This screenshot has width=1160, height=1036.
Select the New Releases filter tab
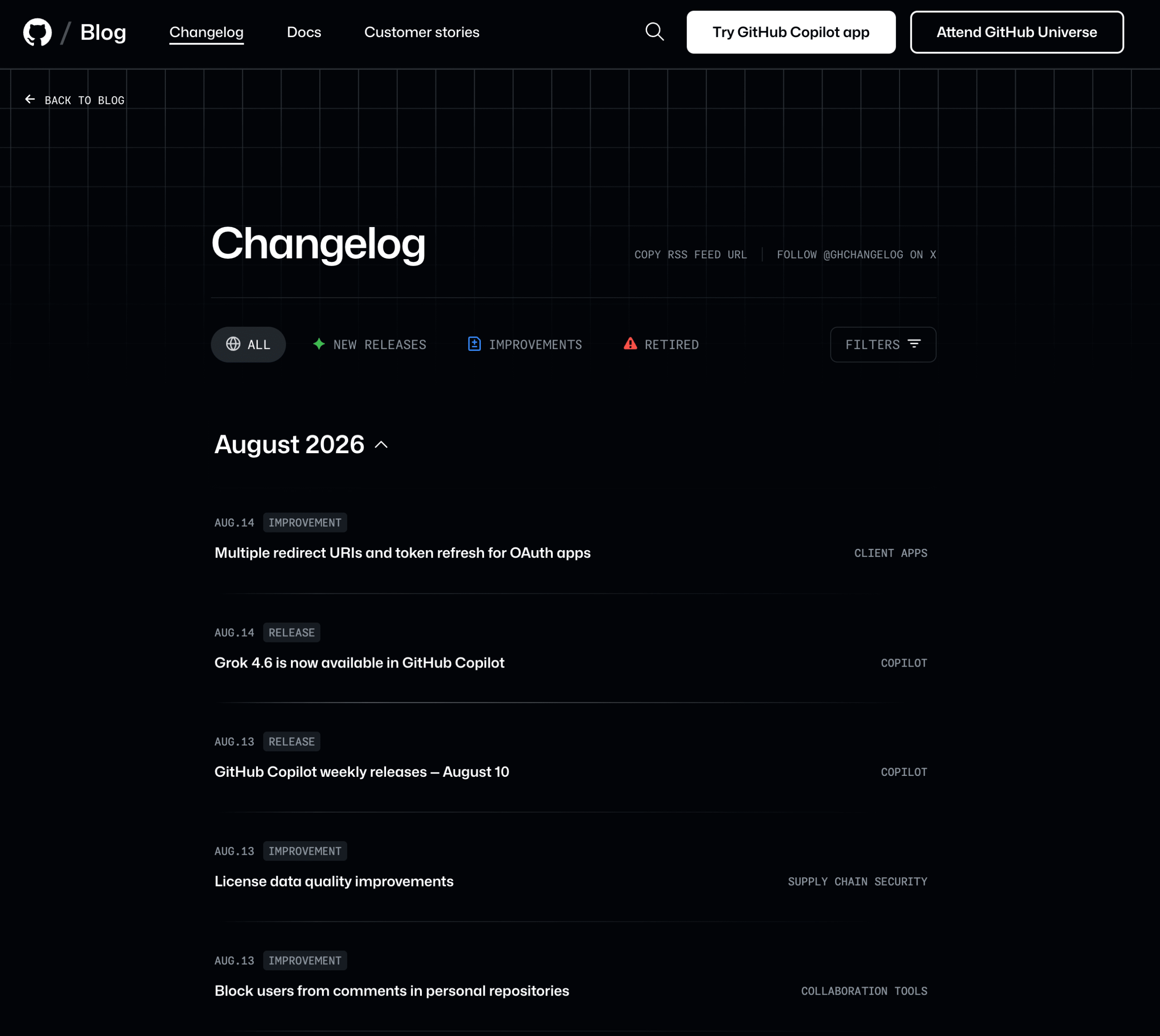point(369,344)
